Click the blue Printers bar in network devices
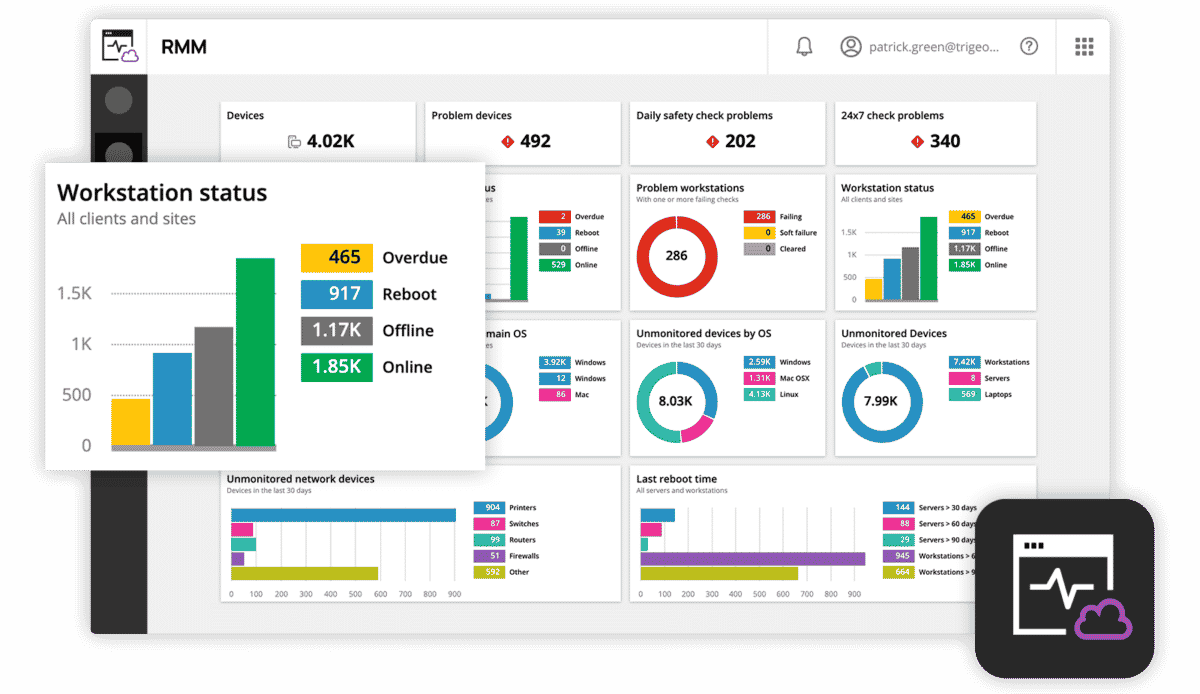1200x694 pixels. tap(343, 515)
